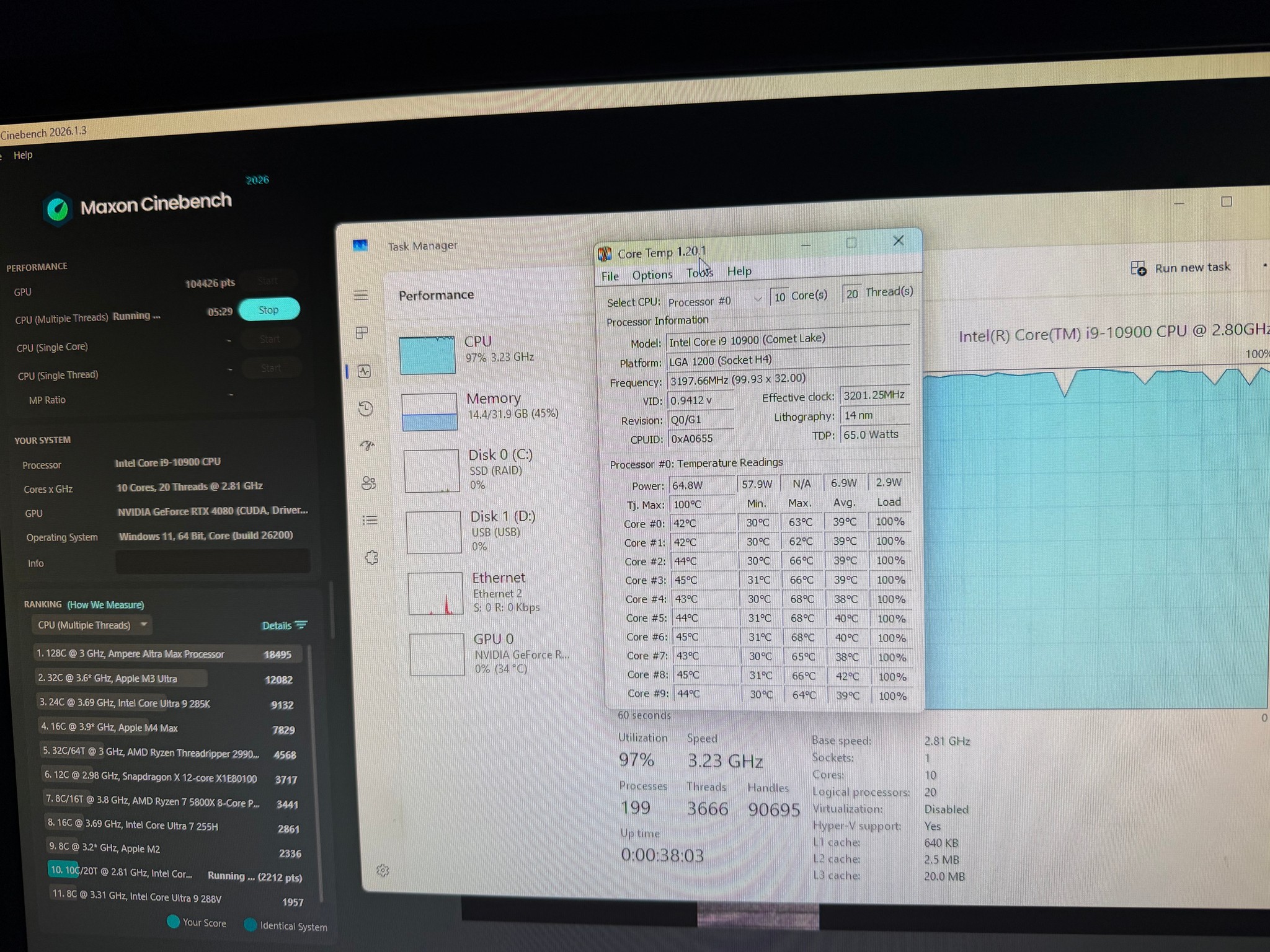Select Apple M3 Ultra ranking row
This screenshot has width=1270, height=952.
(166, 679)
